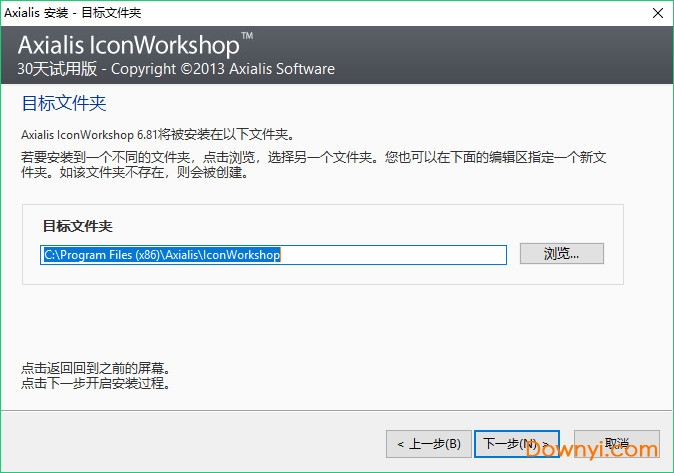Proceed by clicking 下一步(N) button

pos(515,443)
